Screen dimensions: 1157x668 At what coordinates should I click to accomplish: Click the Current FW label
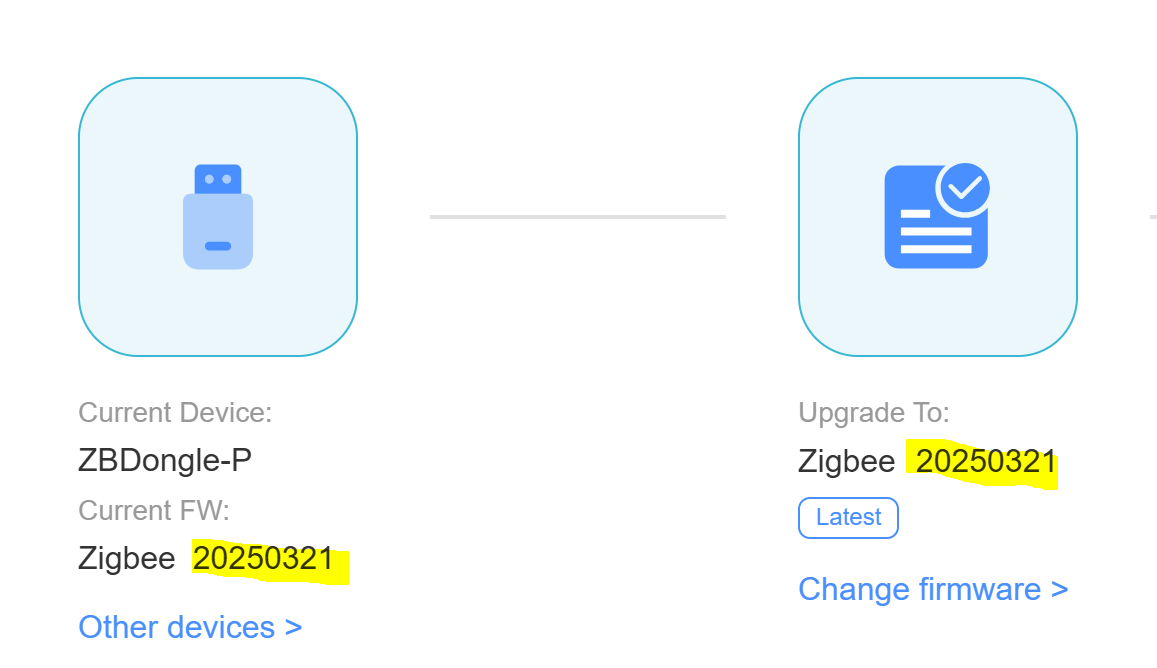point(154,510)
